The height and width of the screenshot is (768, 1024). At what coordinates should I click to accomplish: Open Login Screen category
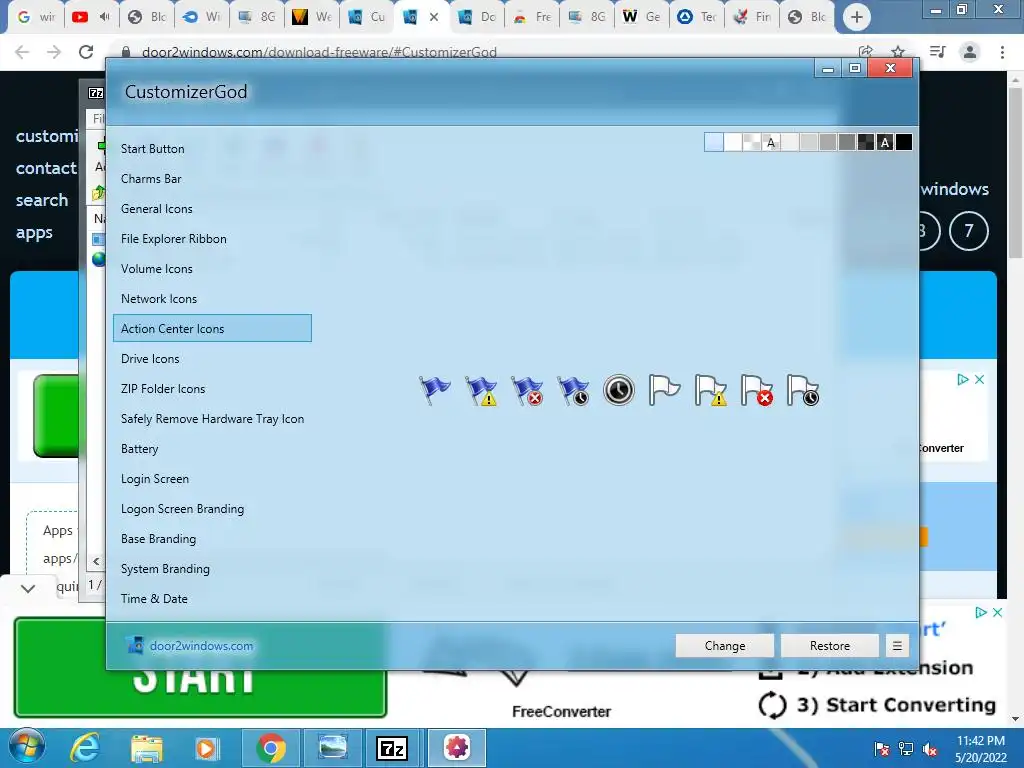click(x=212, y=479)
